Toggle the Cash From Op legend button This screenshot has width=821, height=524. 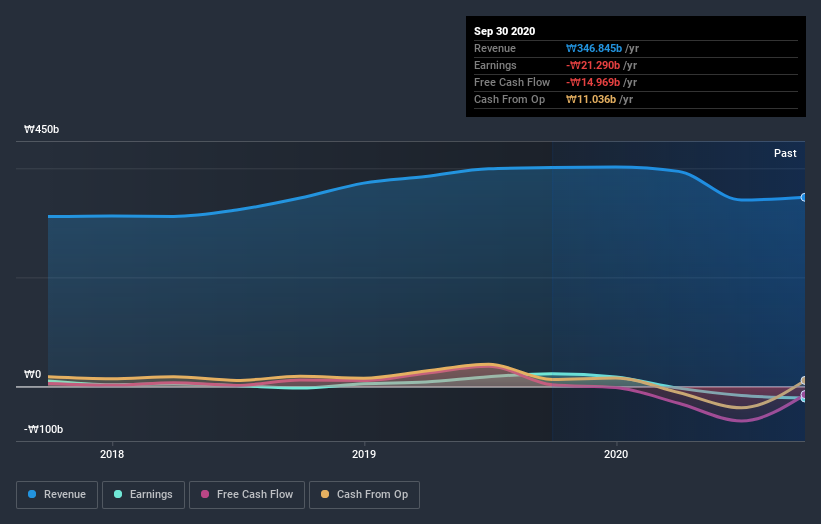tap(364, 495)
